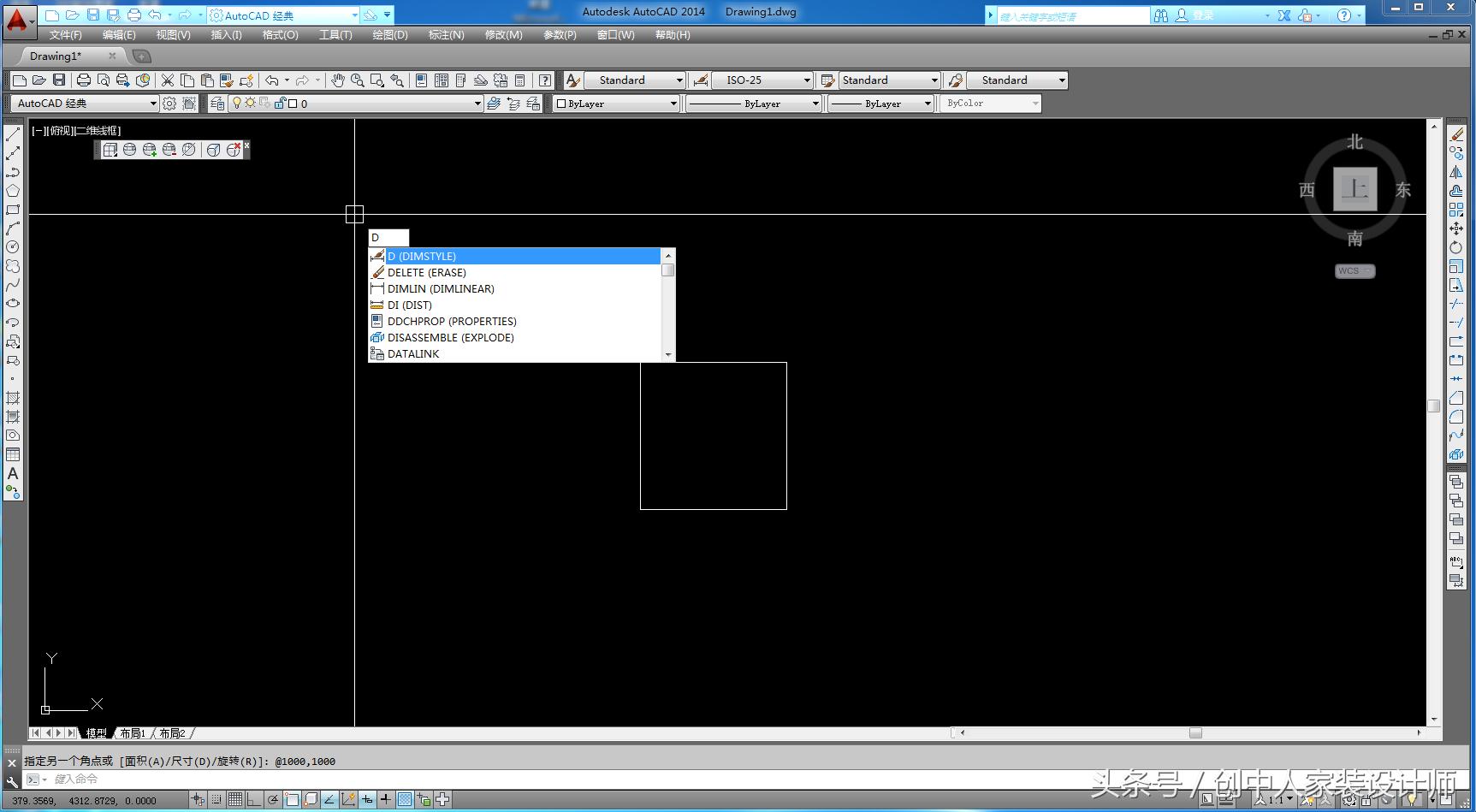Toggle Object Snap Tracking in the status bar
This screenshot has width=1476, height=812.
(x=329, y=800)
